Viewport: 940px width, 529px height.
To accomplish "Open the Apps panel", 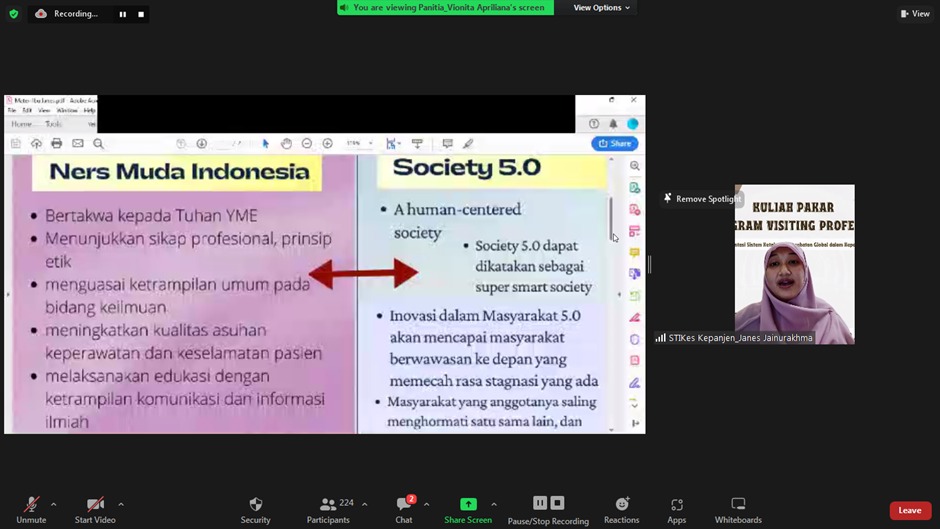I will click(x=676, y=505).
